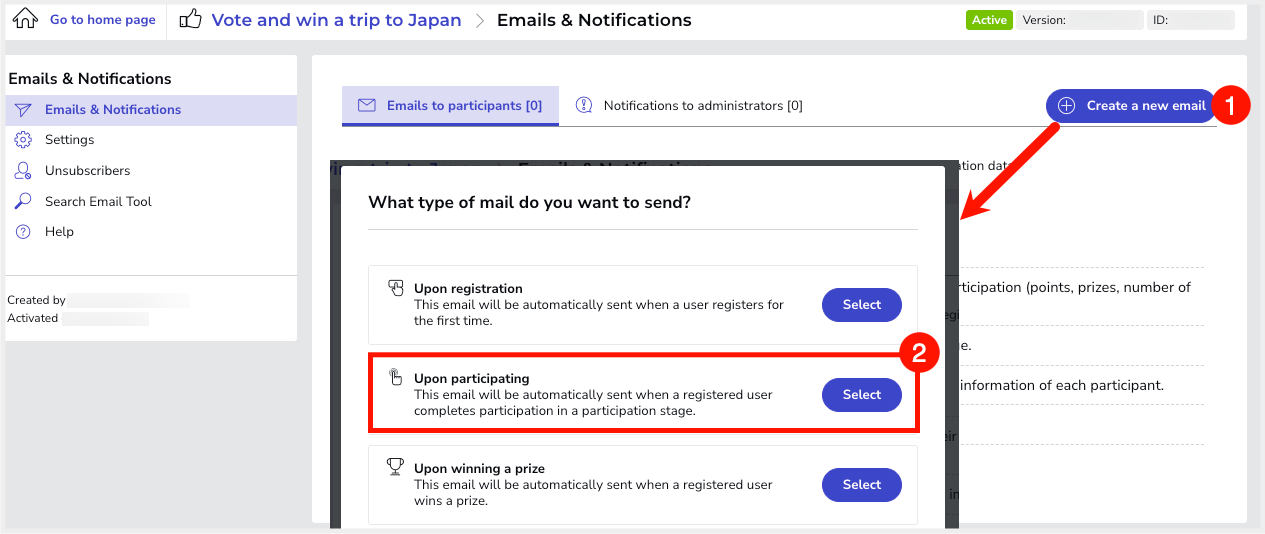The width and height of the screenshot is (1265, 534).
Task: Click the Unsubscribers person icon
Action: (x=24, y=171)
